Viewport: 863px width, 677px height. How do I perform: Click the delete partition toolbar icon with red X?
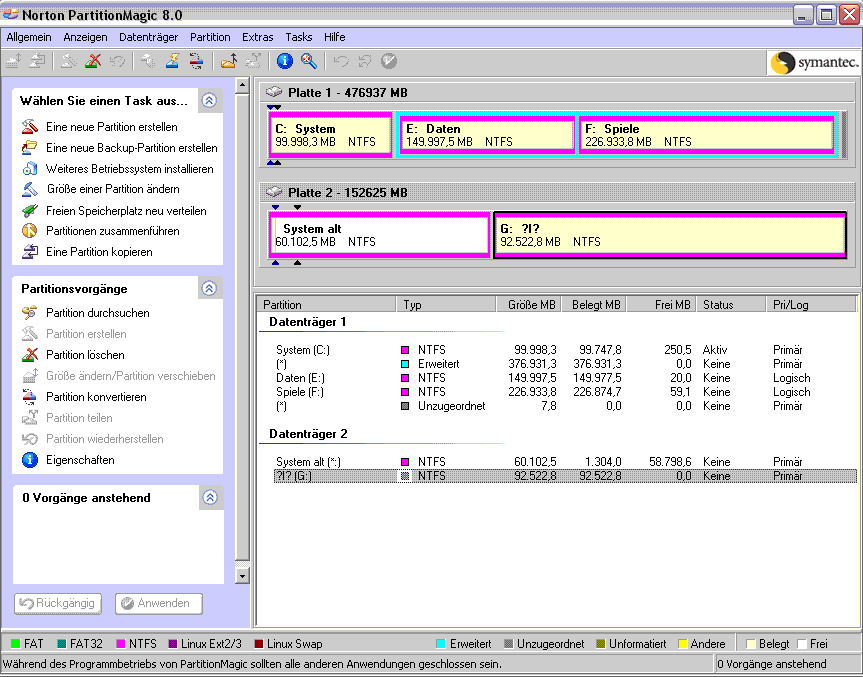(93, 61)
